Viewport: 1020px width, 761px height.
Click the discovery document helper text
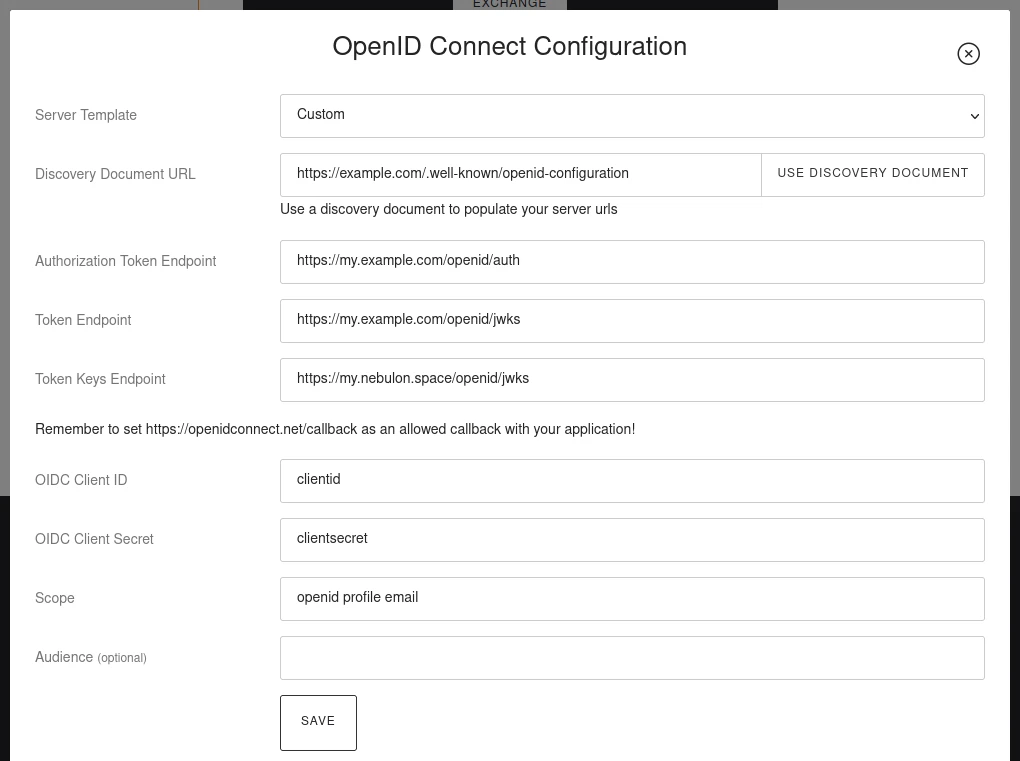pyautogui.click(x=448, y=210)
